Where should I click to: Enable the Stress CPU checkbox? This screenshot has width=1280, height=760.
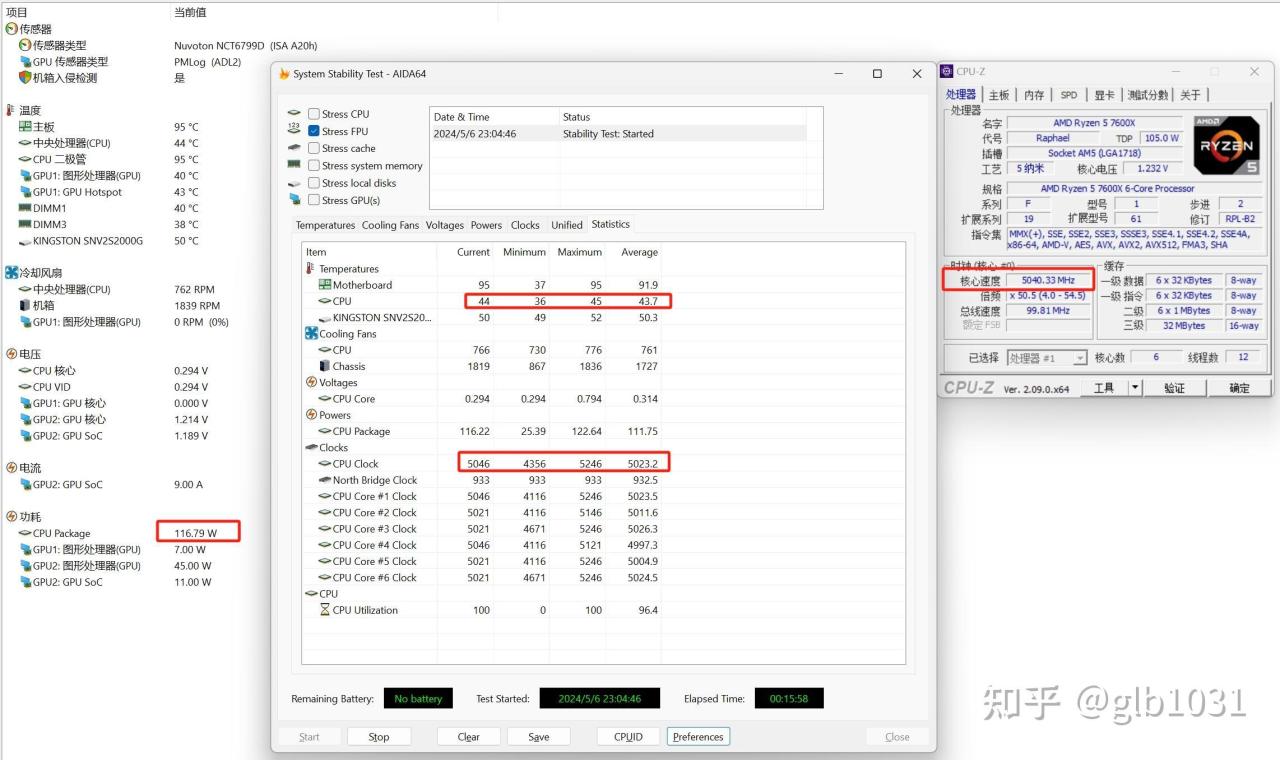(x=314, y=114)
